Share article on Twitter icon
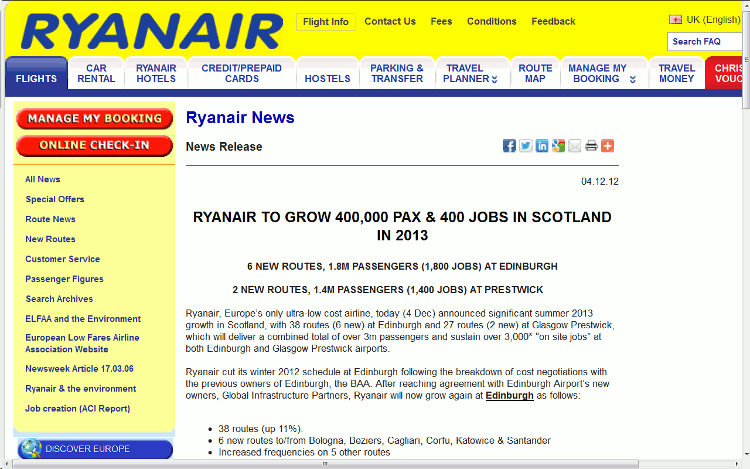The height and width of the screenshot is (469, 750). point(526,146)
